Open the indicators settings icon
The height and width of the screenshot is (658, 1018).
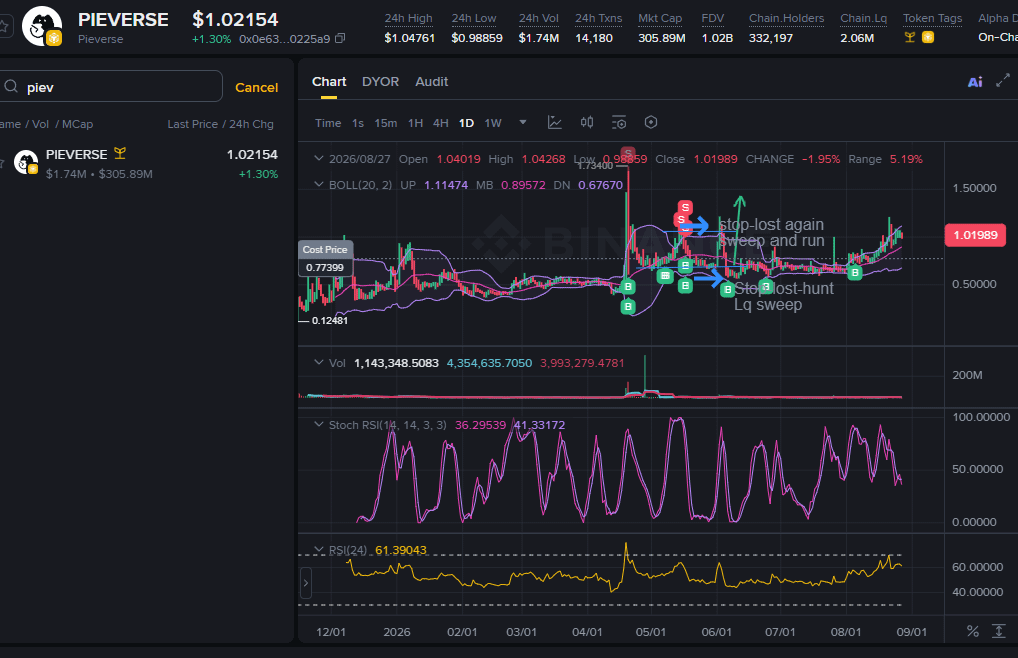click(x=619, y=123)
